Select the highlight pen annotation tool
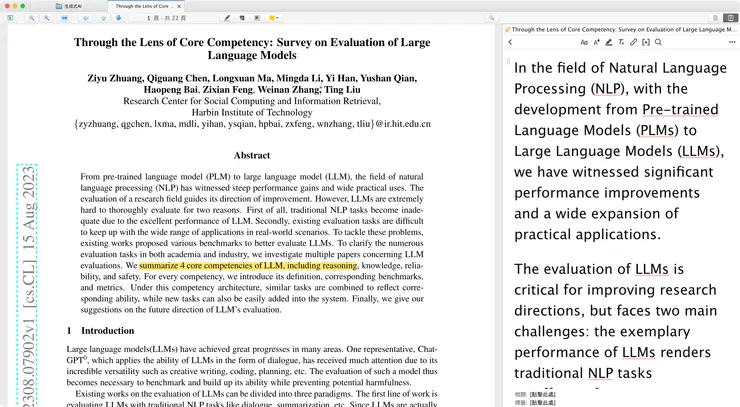Viewport: 740px width, 407px height. tap(227, 18)
